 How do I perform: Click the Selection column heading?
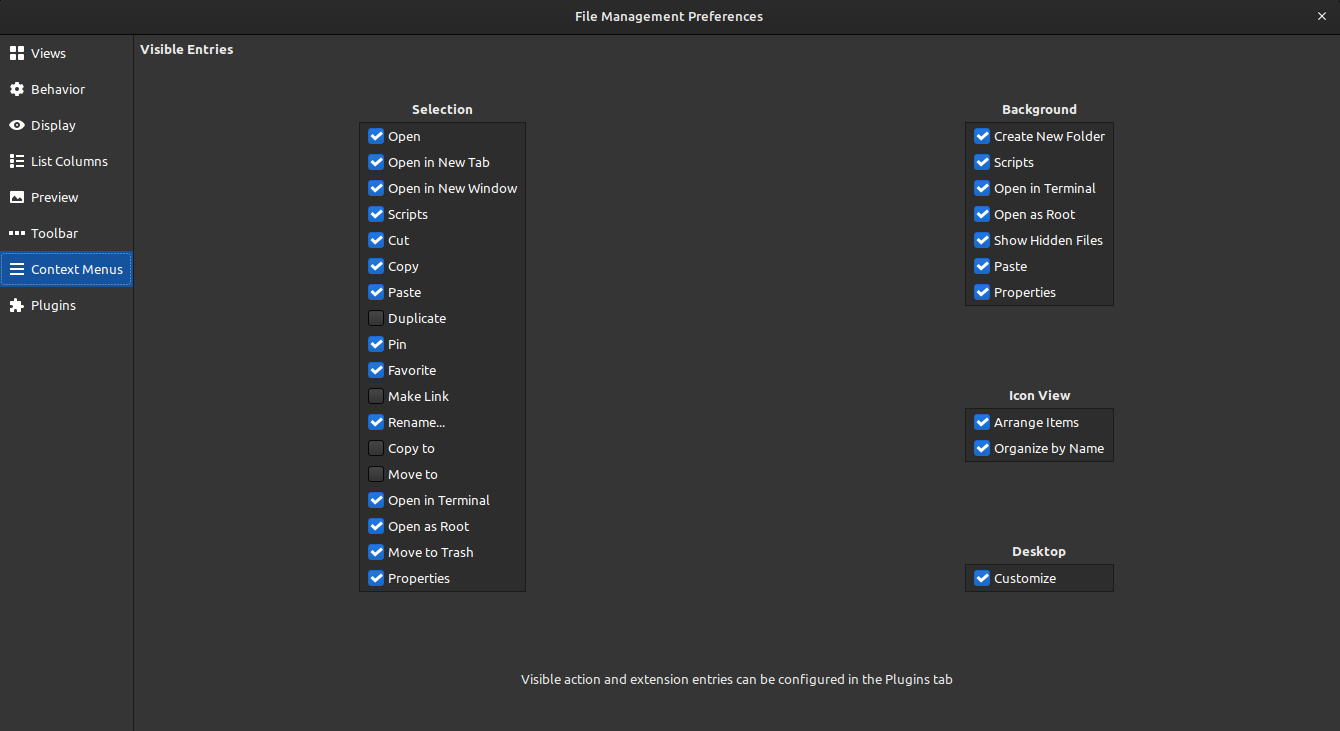442,109
